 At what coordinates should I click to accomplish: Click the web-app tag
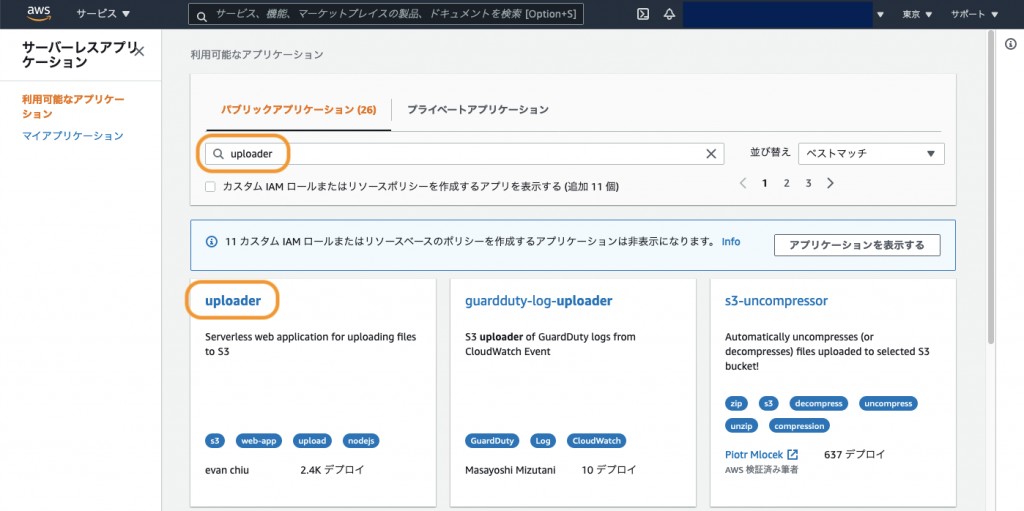(259, 440)
